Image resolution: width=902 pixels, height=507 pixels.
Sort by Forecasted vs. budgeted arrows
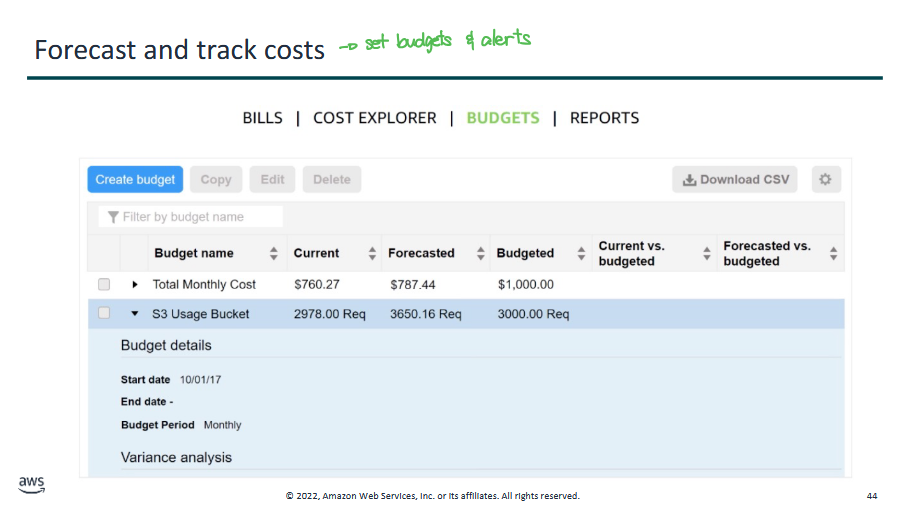[x=833, y=254]
